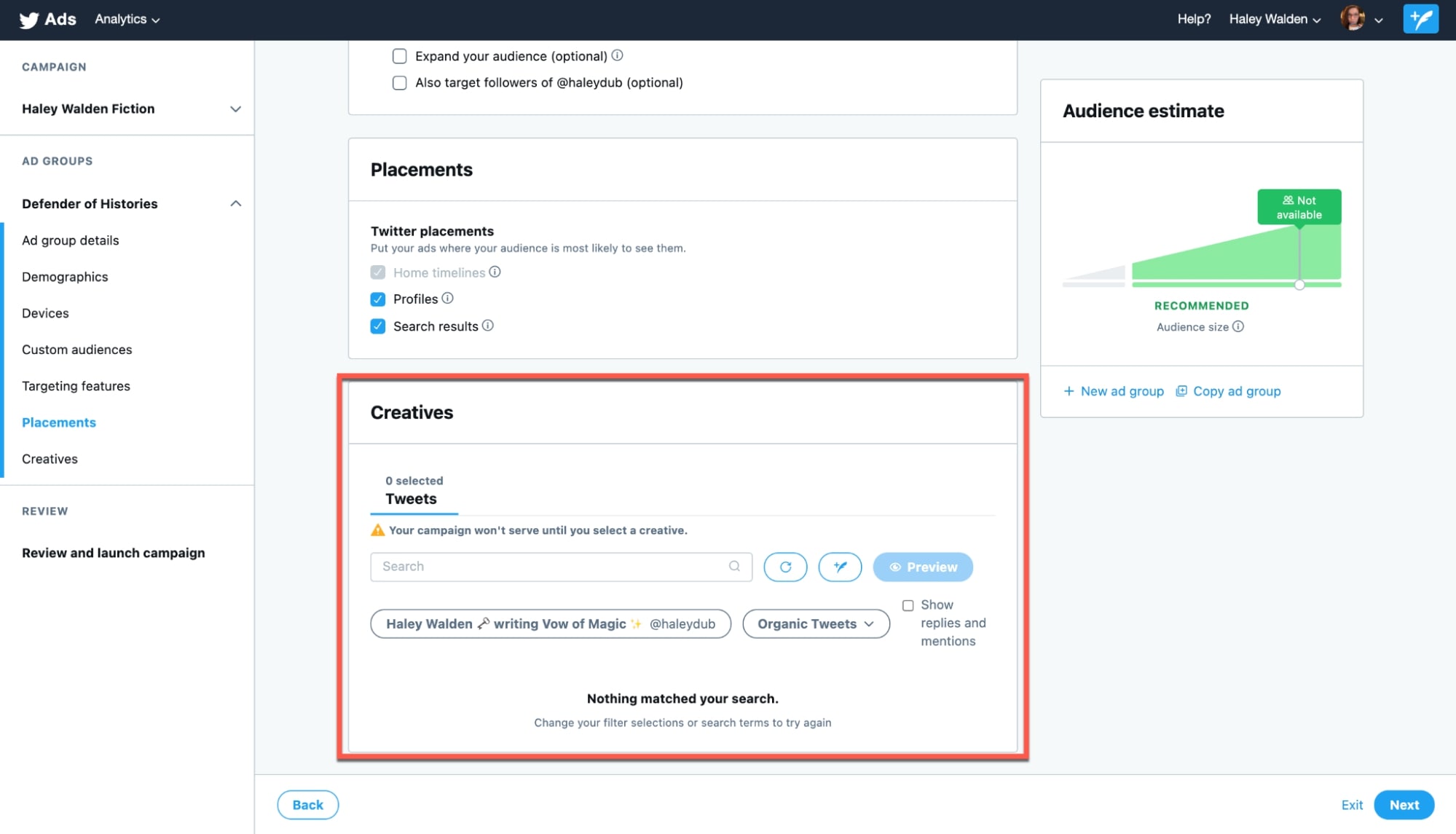
Task: Click the arrow/target icon next to refresh
Action: coord(840,567)
